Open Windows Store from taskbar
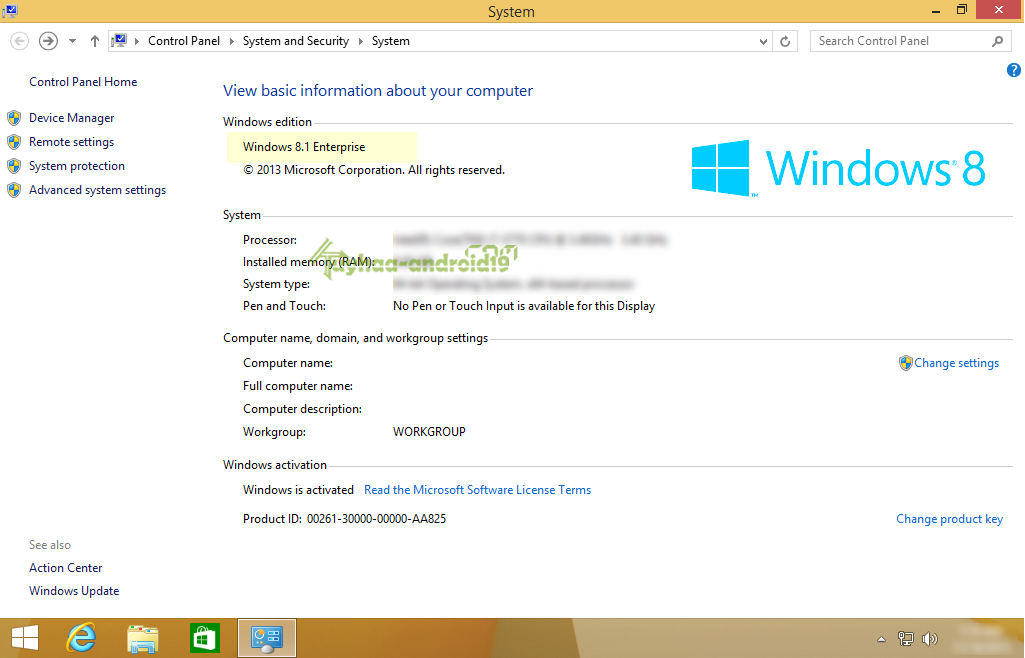 pyautogui.click(x=205, y=638)
